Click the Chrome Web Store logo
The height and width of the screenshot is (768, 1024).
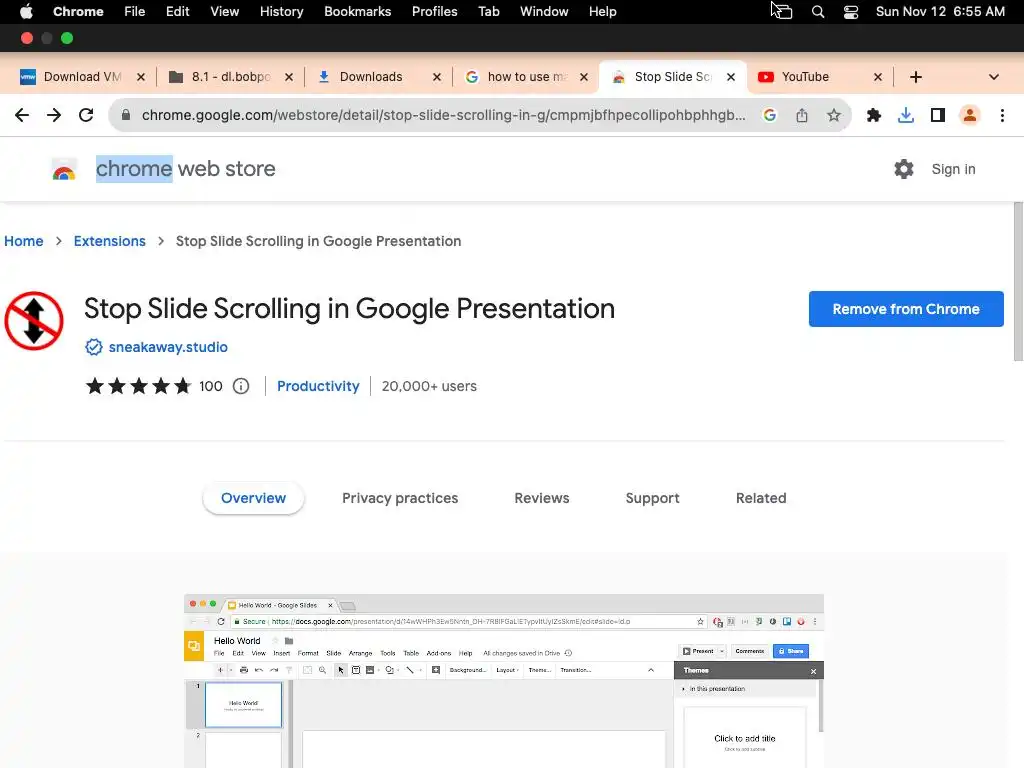(64, 169)
